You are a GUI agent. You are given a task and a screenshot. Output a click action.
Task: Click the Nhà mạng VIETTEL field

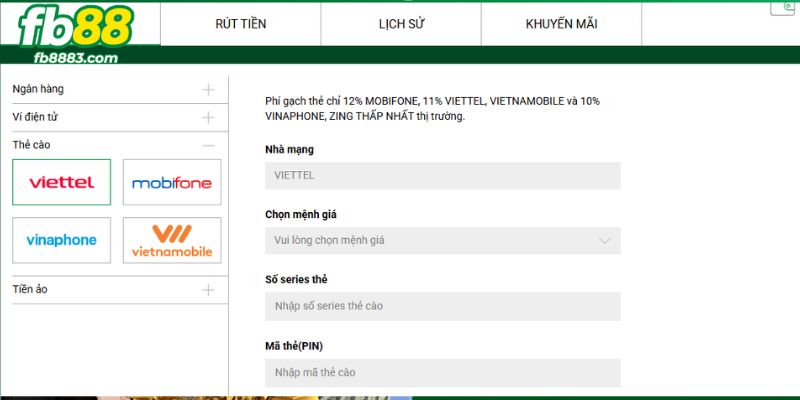coord(443,176)
